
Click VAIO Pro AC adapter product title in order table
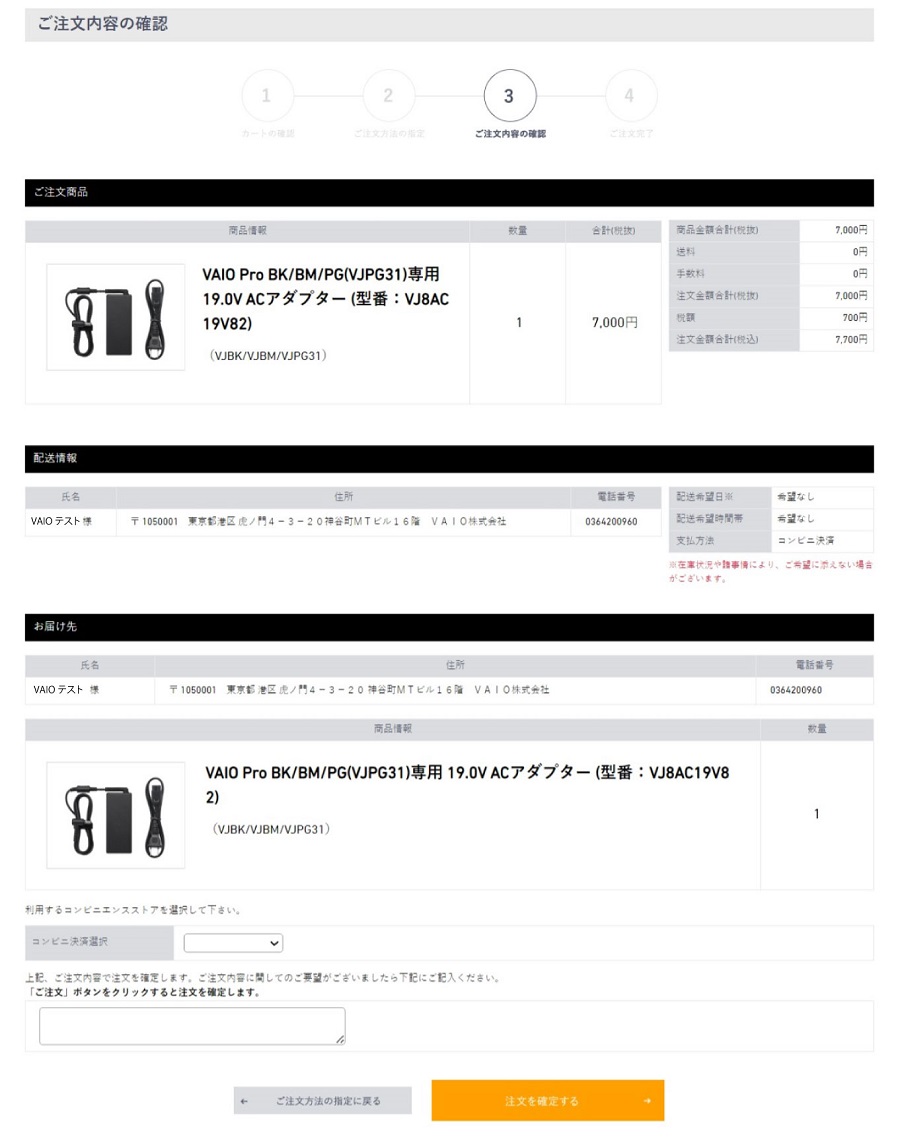[x=325, y=299]
